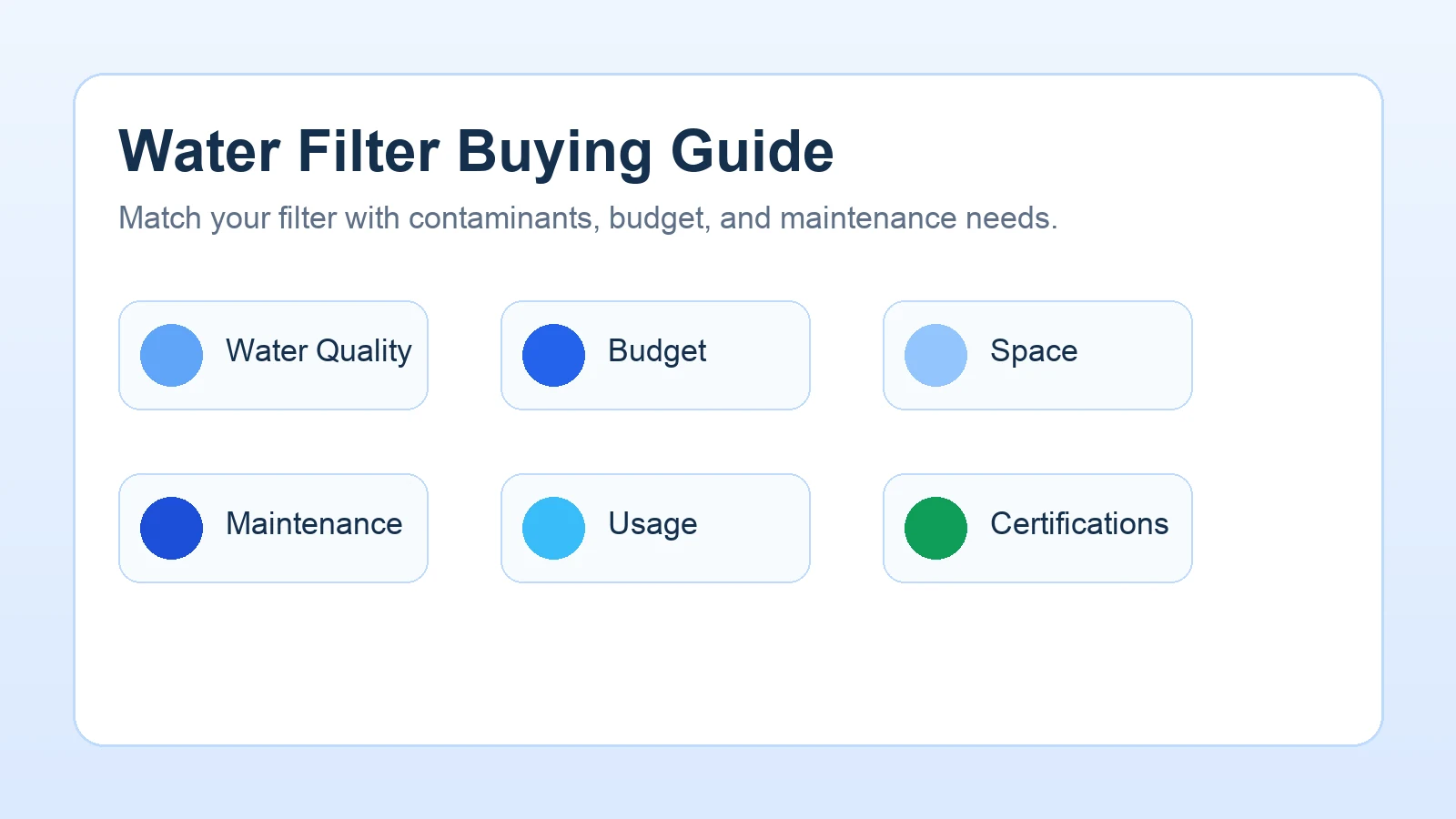Image resolution: width=1456 pixels, height=819 pixels.
Task: Click the Water Quality circle icon
Action: coord(171,355)
